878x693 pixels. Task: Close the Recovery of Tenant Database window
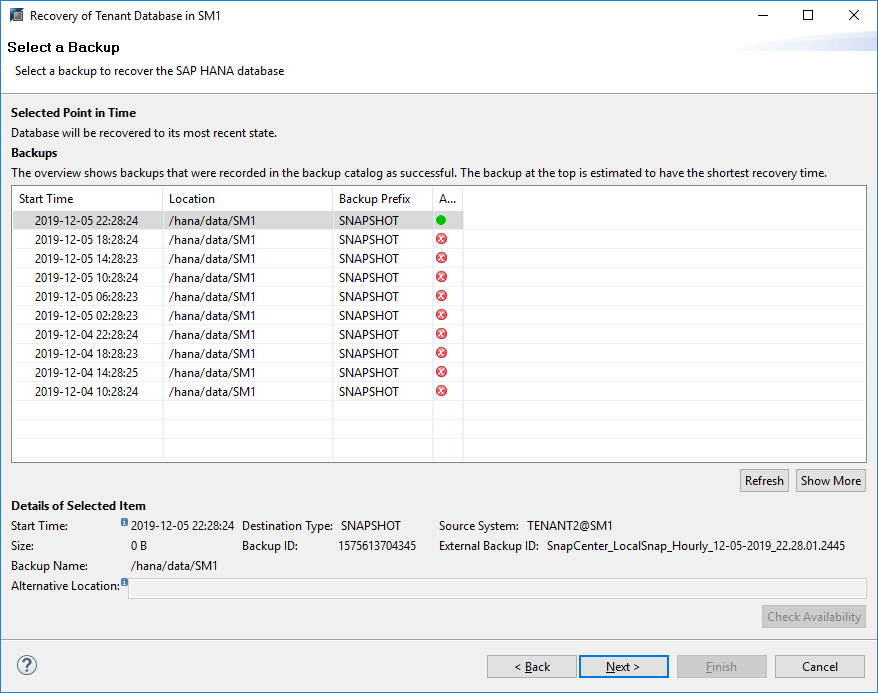tap(853, 15)
